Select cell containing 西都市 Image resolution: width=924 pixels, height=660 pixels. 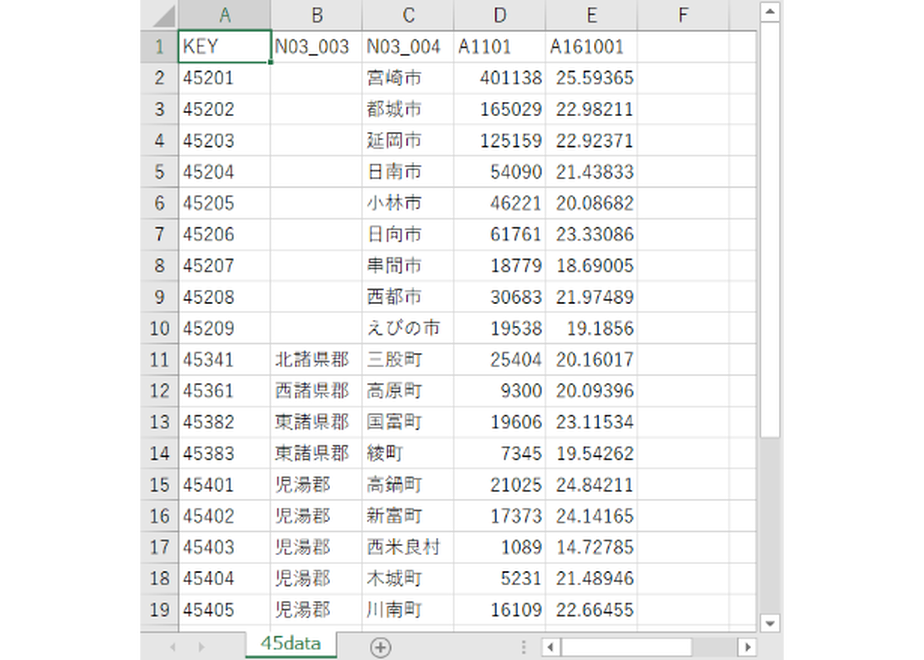pyautogui.click(x=408, y=296)
